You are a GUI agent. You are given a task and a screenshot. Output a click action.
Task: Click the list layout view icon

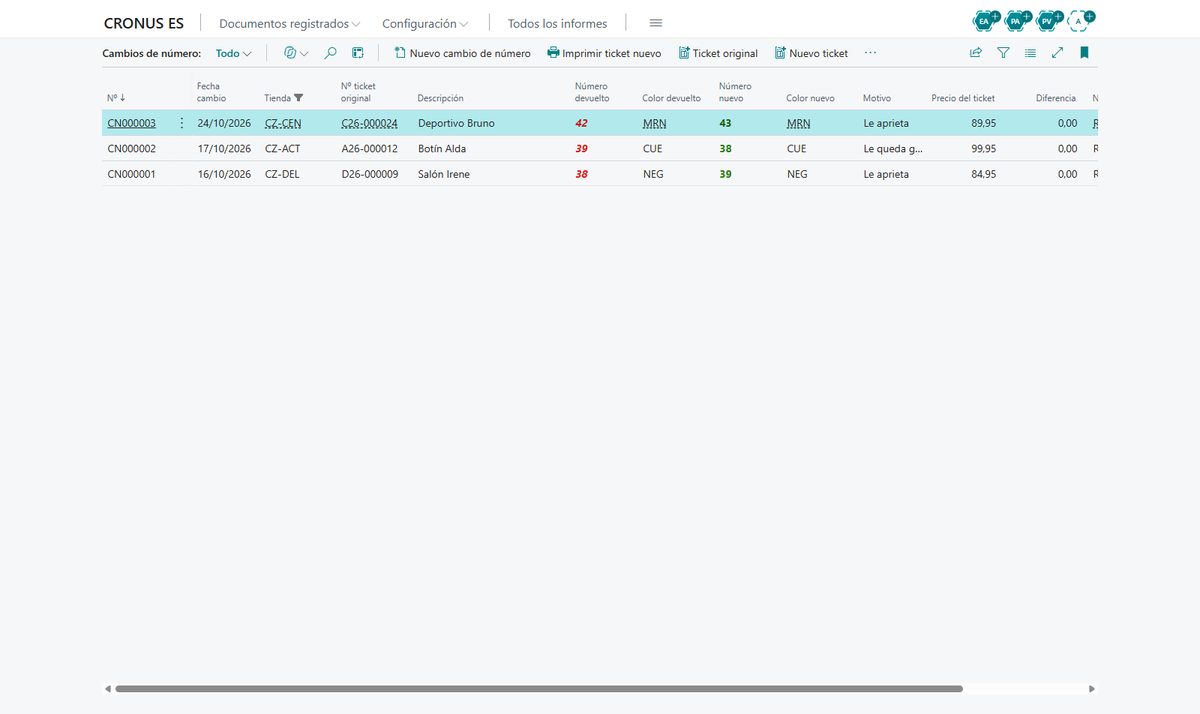coord(358,53)
